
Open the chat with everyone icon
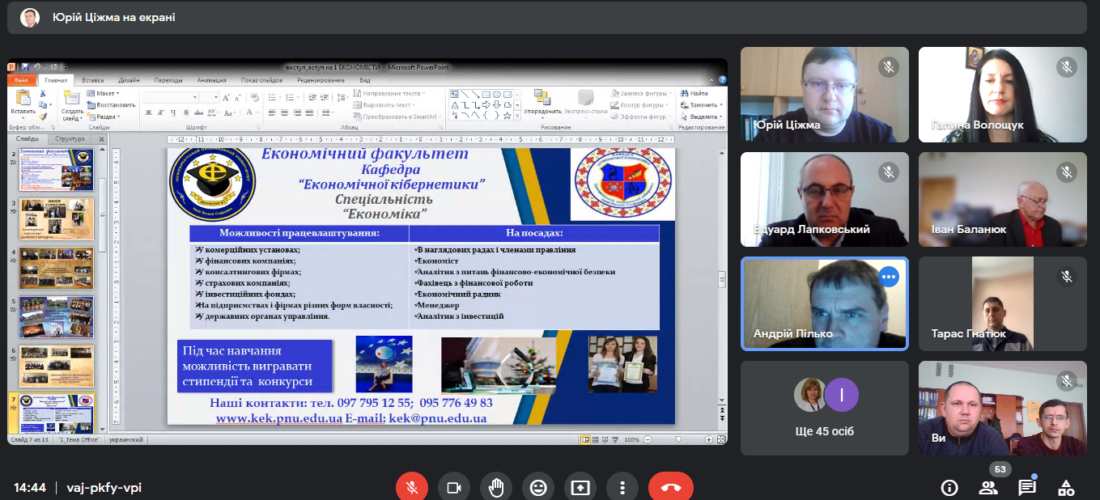pyautogui.click(x=1027, y=487)
